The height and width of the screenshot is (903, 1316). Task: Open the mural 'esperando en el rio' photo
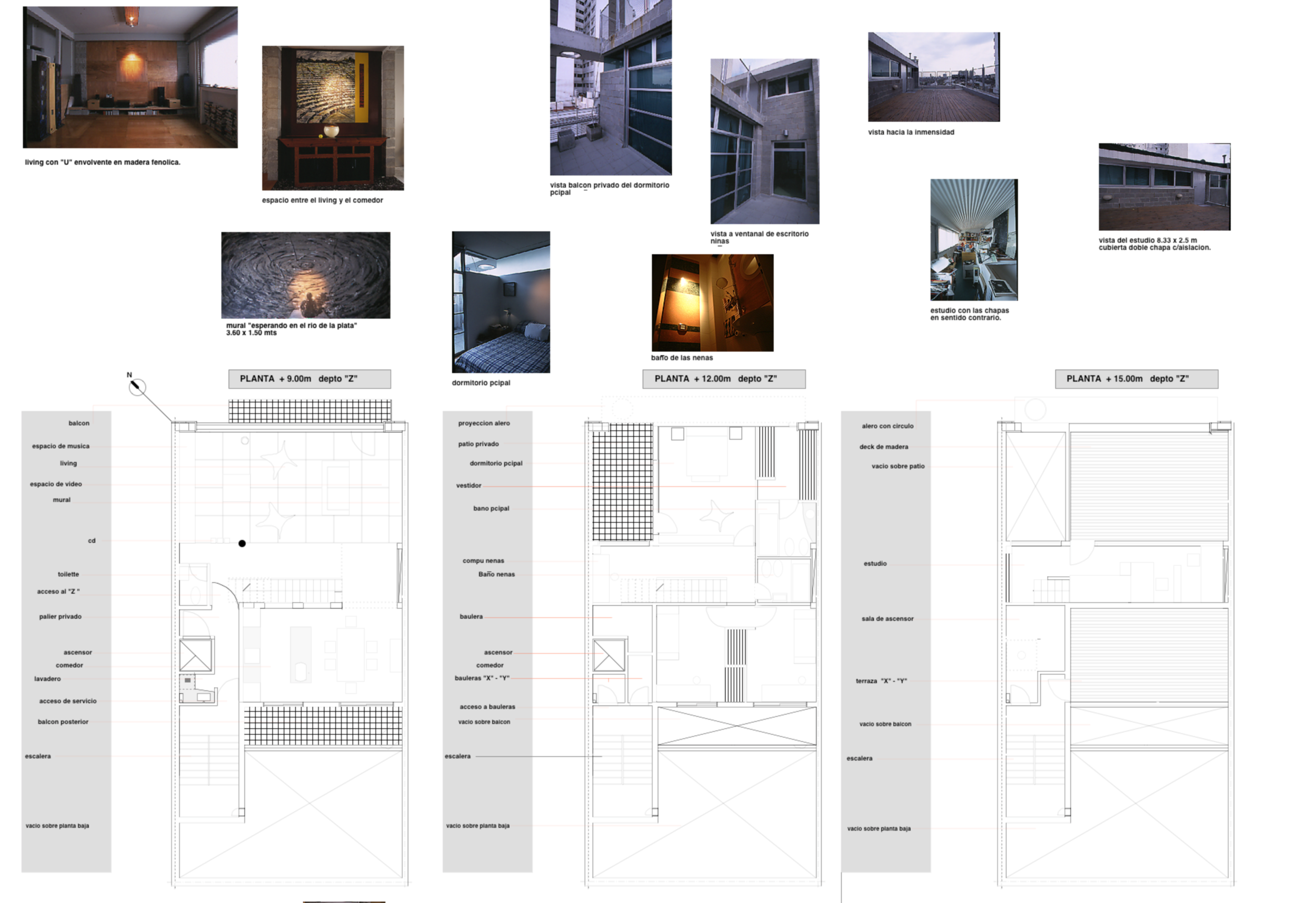point(306,275)
